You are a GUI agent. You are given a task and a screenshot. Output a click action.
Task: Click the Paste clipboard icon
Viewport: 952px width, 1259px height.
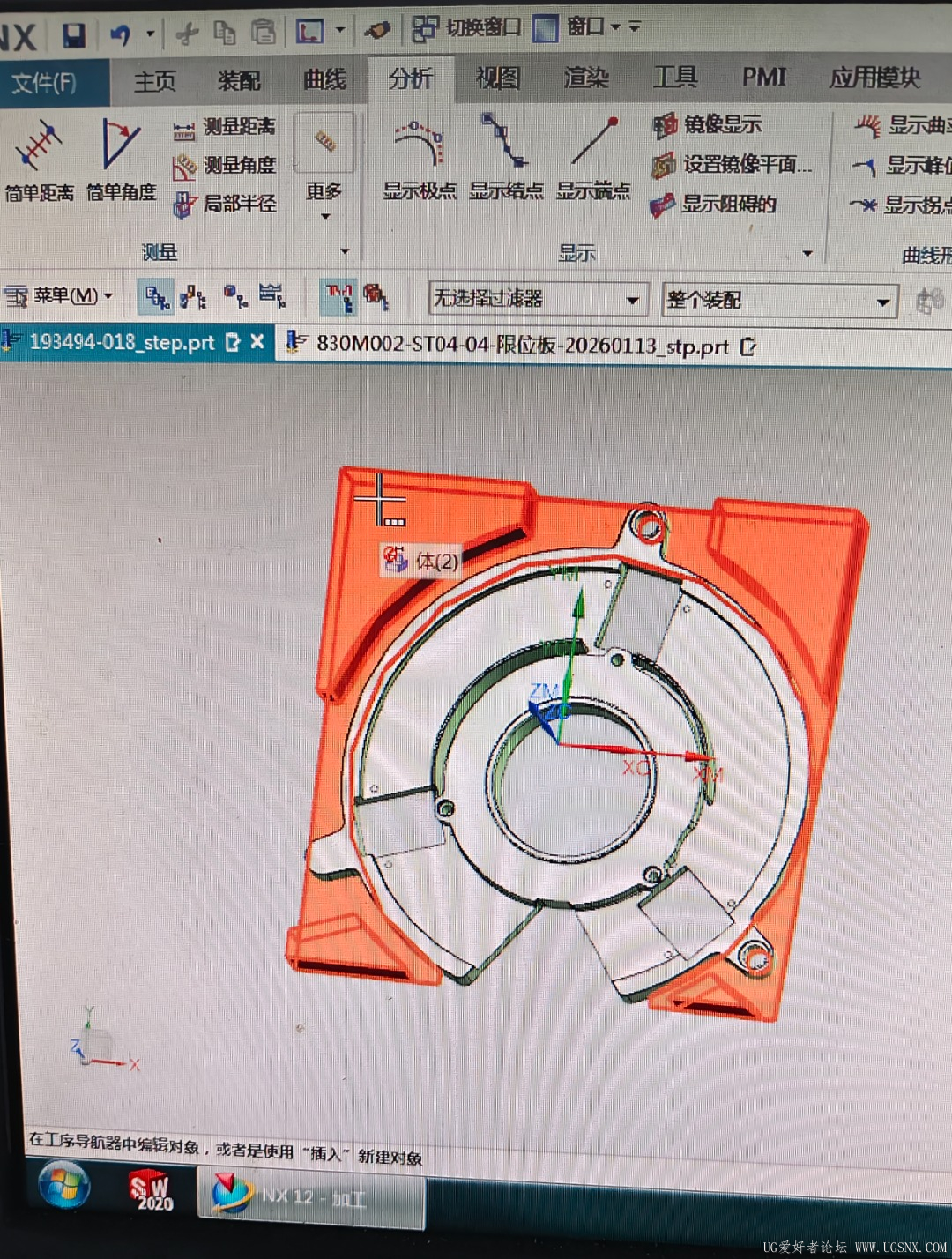(x=264, y=32)
